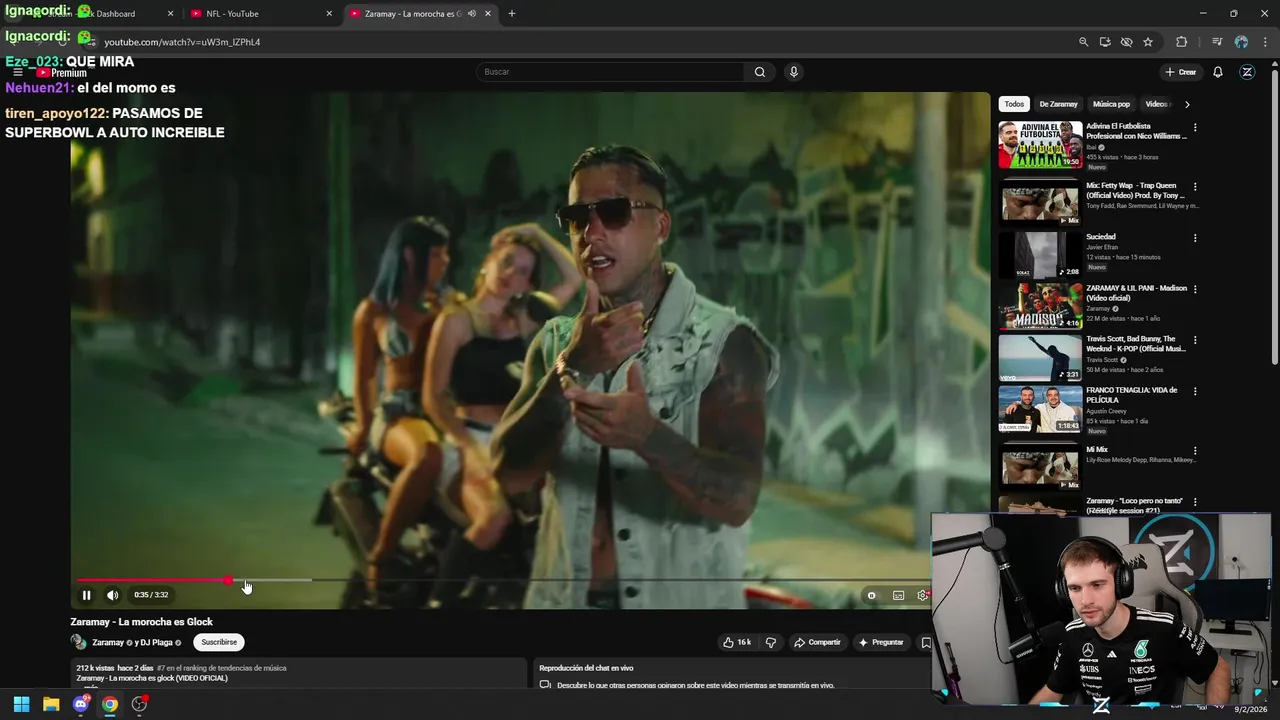Image resolution: width=1280 pixels, height=720 pixels.
Task: Open options for ZARAMAY & LIL PANI Madison
Action: point(1194,289)
